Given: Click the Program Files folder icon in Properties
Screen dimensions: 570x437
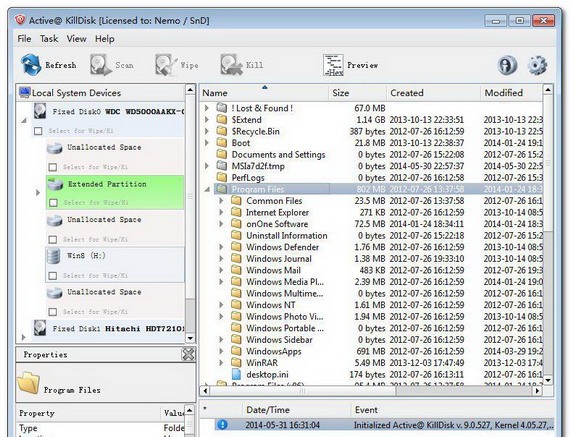Looking at the screenshot, I should (x=28, y=382).
